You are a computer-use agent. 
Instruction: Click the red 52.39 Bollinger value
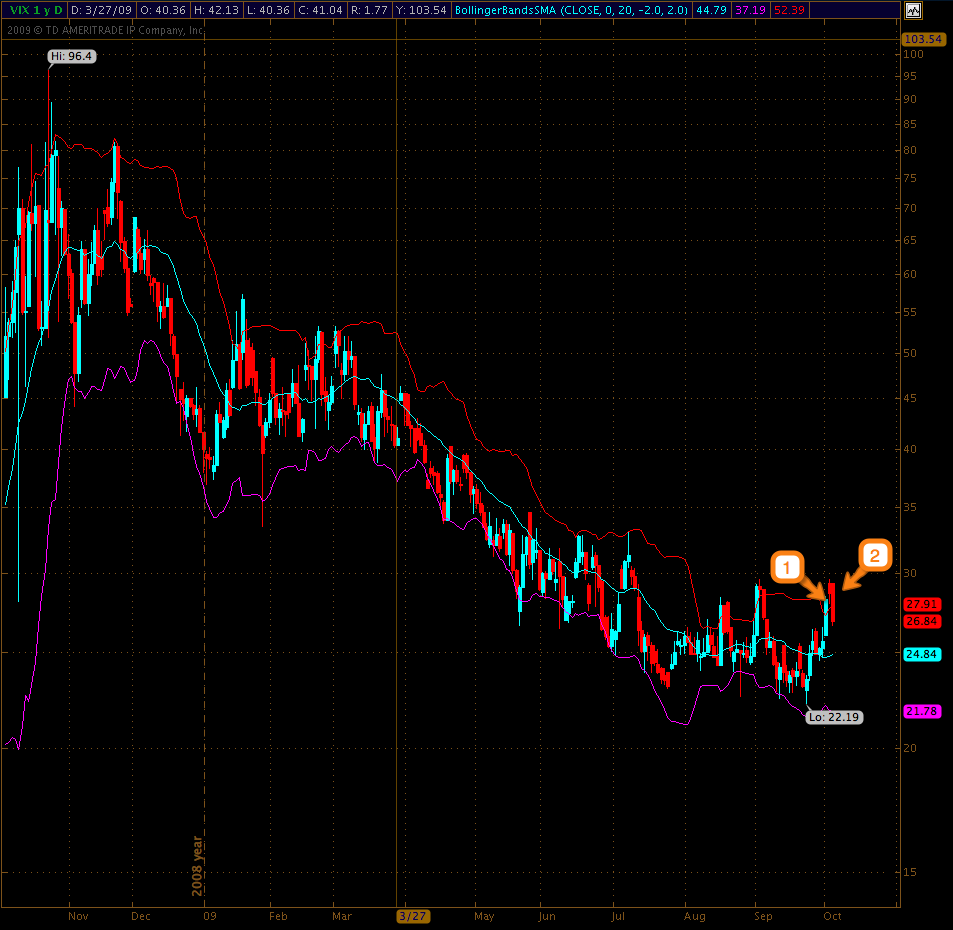pyautogui.click(x=786, y=10)
